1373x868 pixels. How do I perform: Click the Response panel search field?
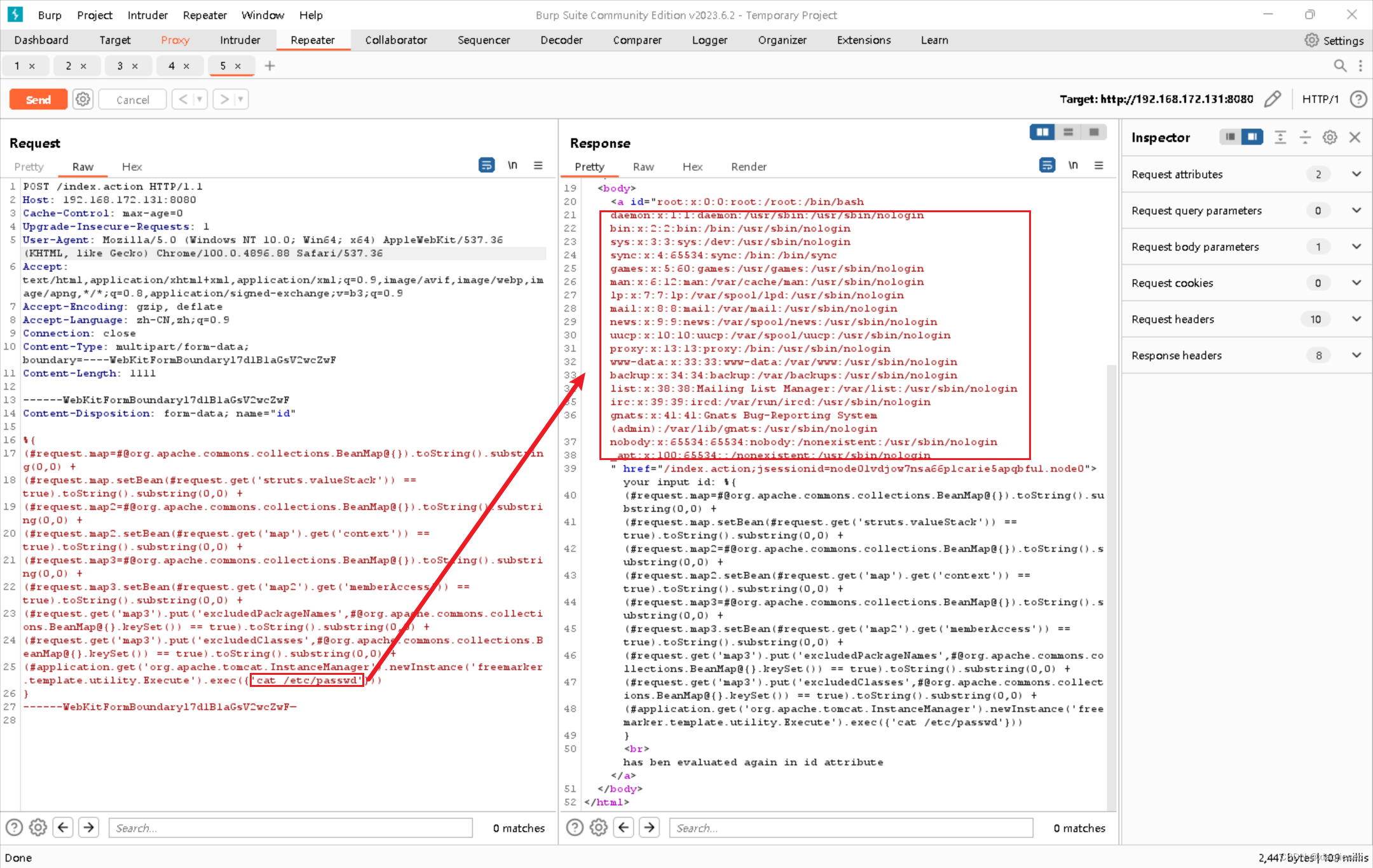click(x=852, y=827)
